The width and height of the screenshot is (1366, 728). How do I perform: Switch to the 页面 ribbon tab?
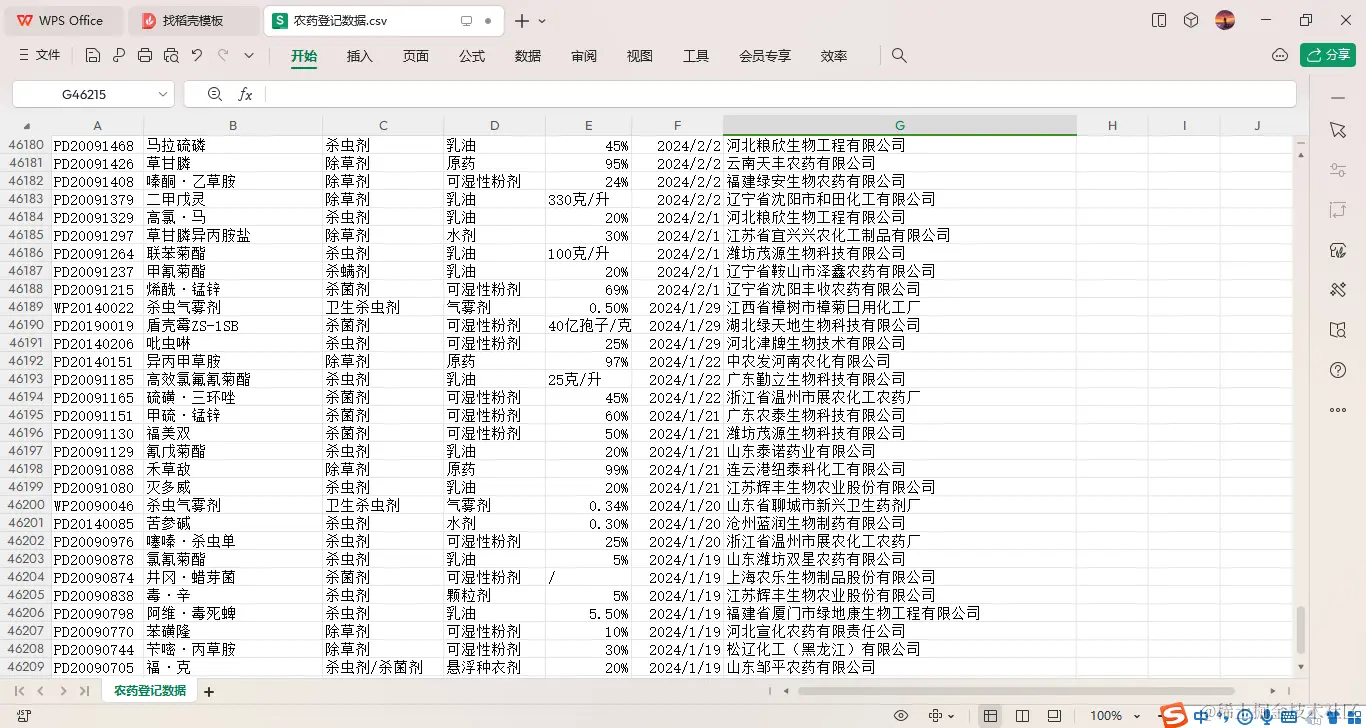[416, 56]
